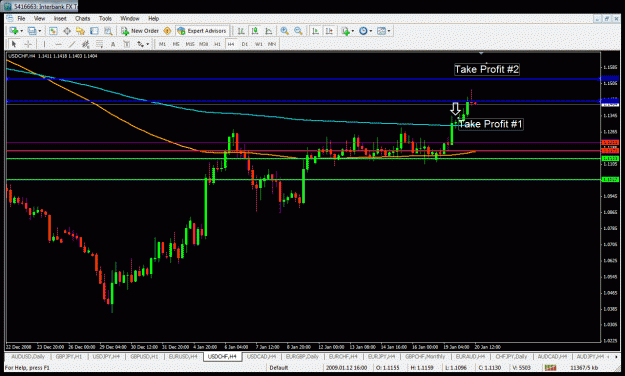
Task: Switch chart to candlesticks mode
Action: pos(255,31)
